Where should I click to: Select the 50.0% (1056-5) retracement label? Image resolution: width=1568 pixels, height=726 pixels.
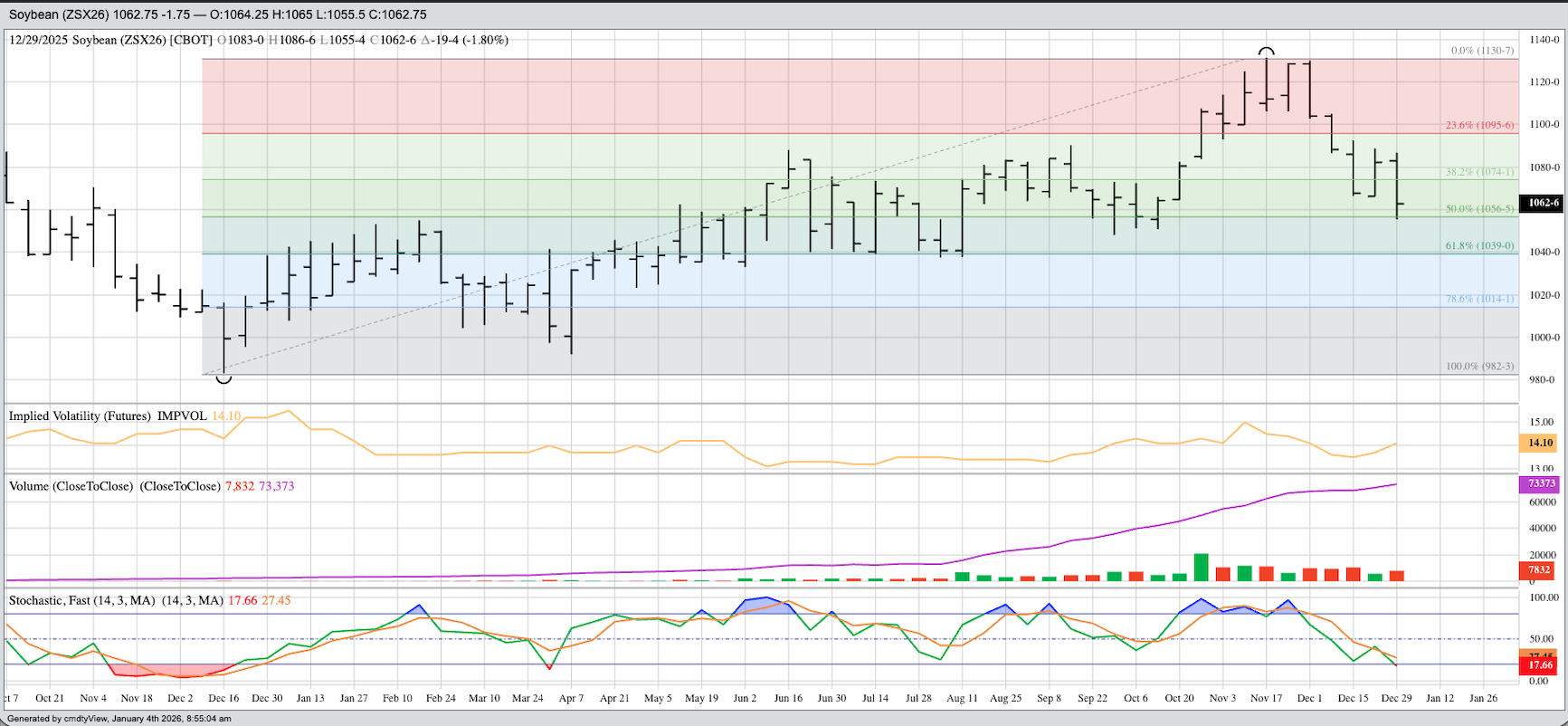(1479, 209)
